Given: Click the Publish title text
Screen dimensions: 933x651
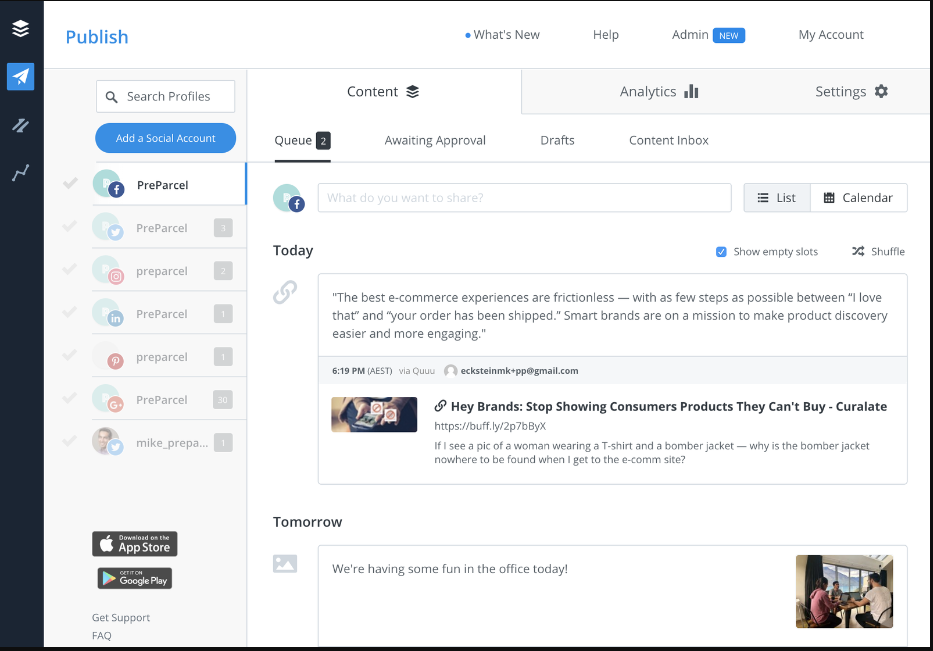Looking at the screenshot, I should tap(96, 37).
